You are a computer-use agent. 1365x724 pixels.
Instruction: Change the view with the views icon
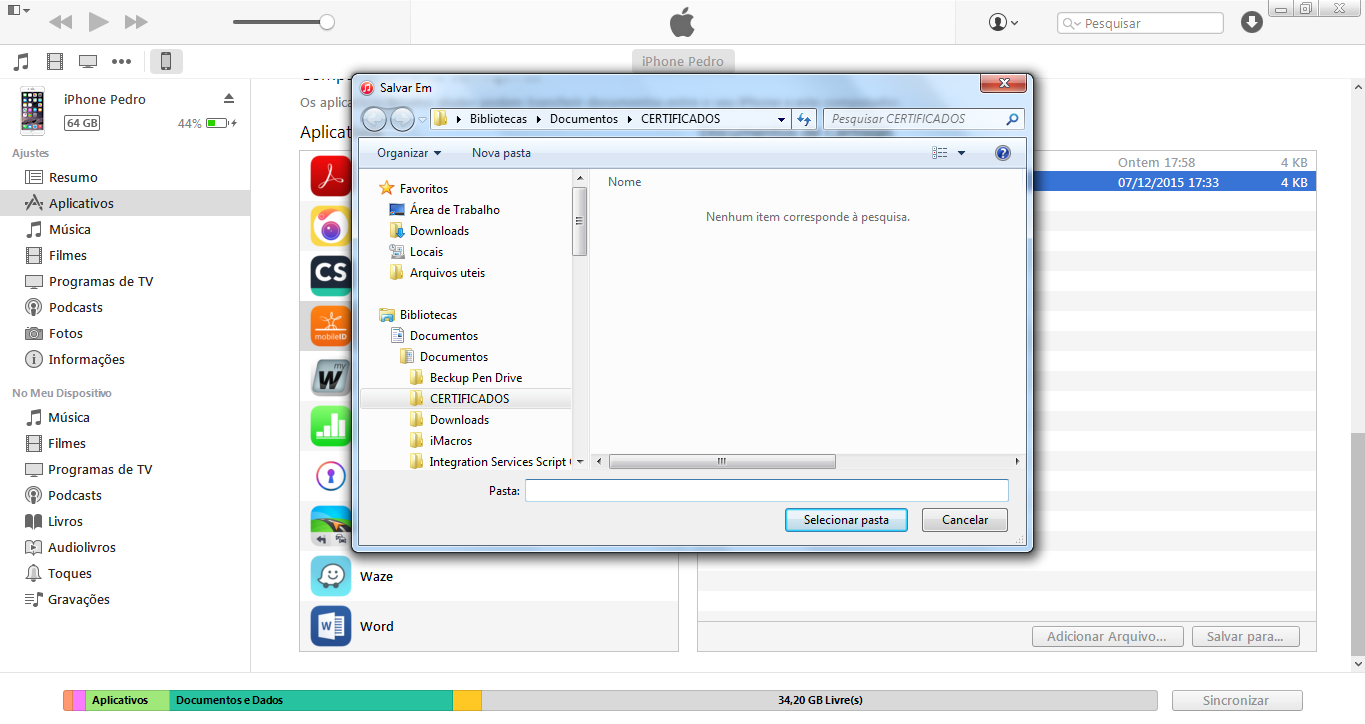[939, 153]
